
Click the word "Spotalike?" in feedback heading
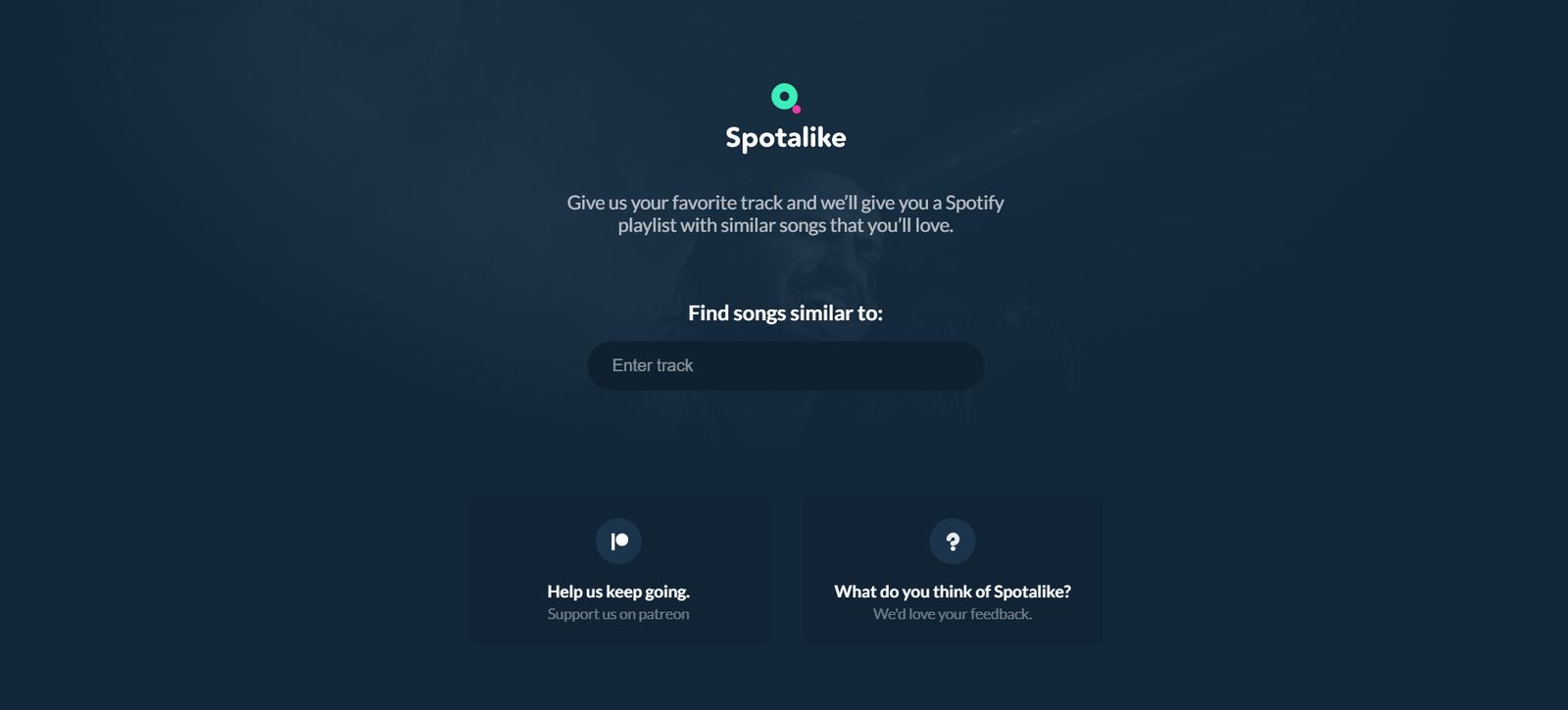click(x=1032, y=592)
